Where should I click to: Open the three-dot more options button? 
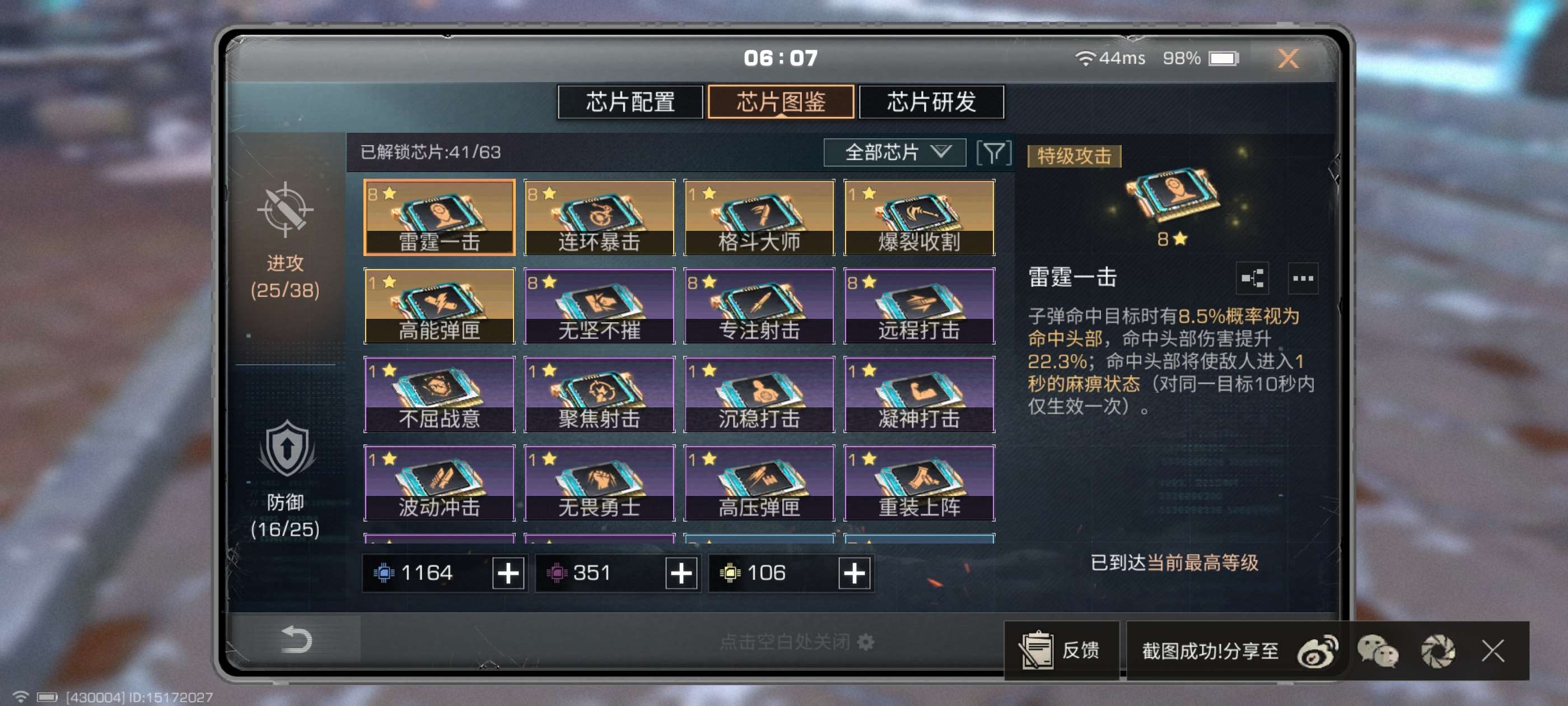[x=1303, y=278]
